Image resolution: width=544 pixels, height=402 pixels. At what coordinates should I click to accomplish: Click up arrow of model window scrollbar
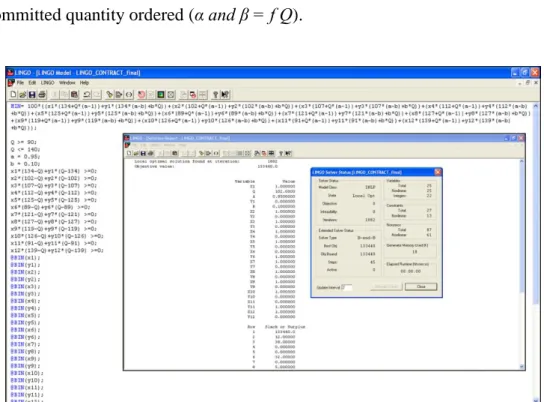click(536, 105)
